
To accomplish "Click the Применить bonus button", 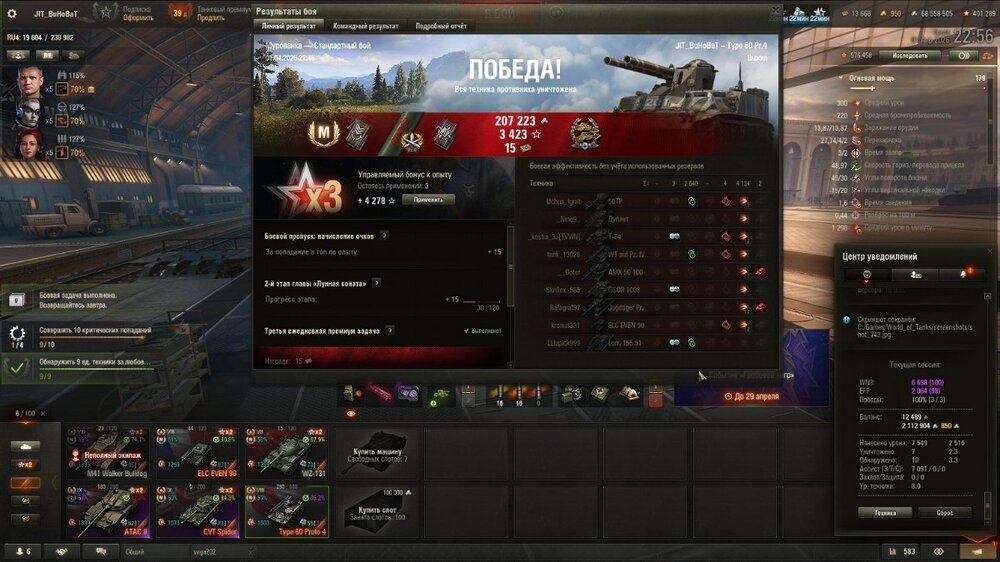I will 428,200.
